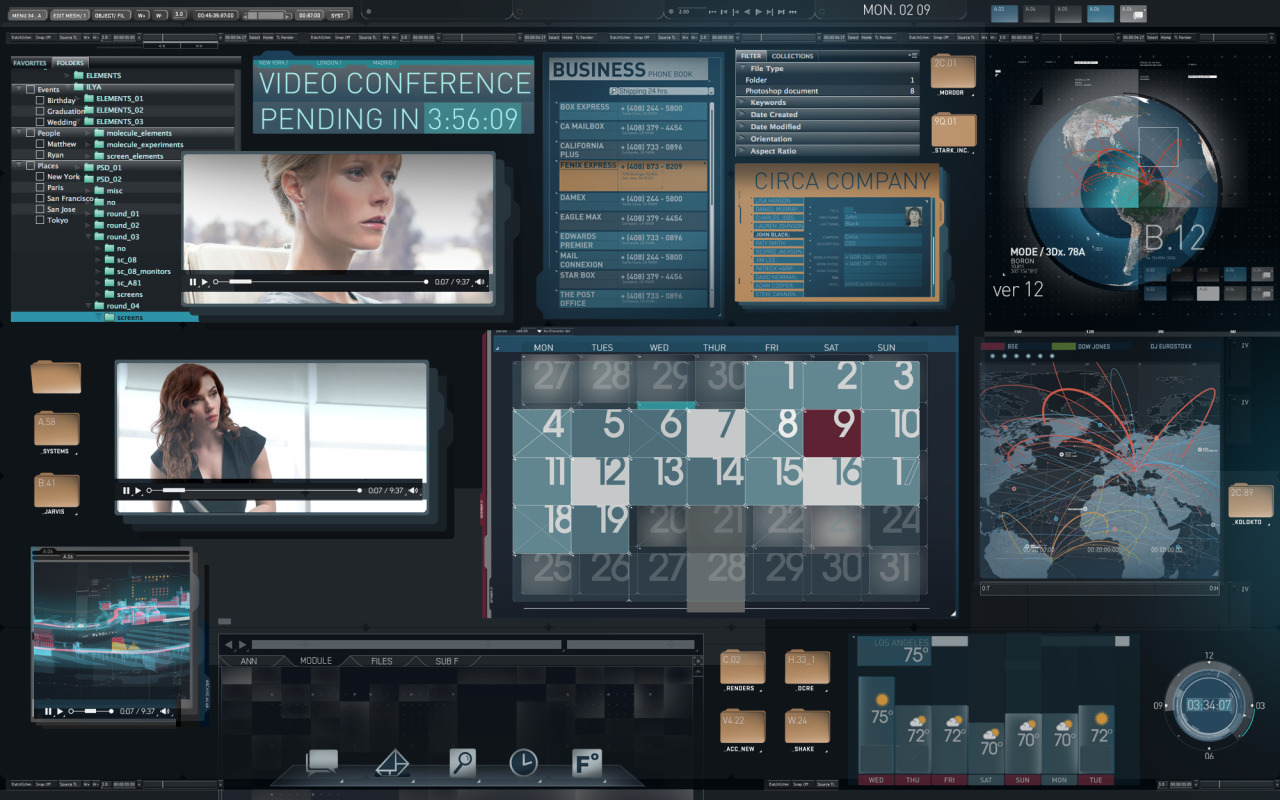Open the F° temperature icon in the dock
Image resolution: width=1280 pixels, height=800 pixels.
pyautogui.click(x=587, y=763)
